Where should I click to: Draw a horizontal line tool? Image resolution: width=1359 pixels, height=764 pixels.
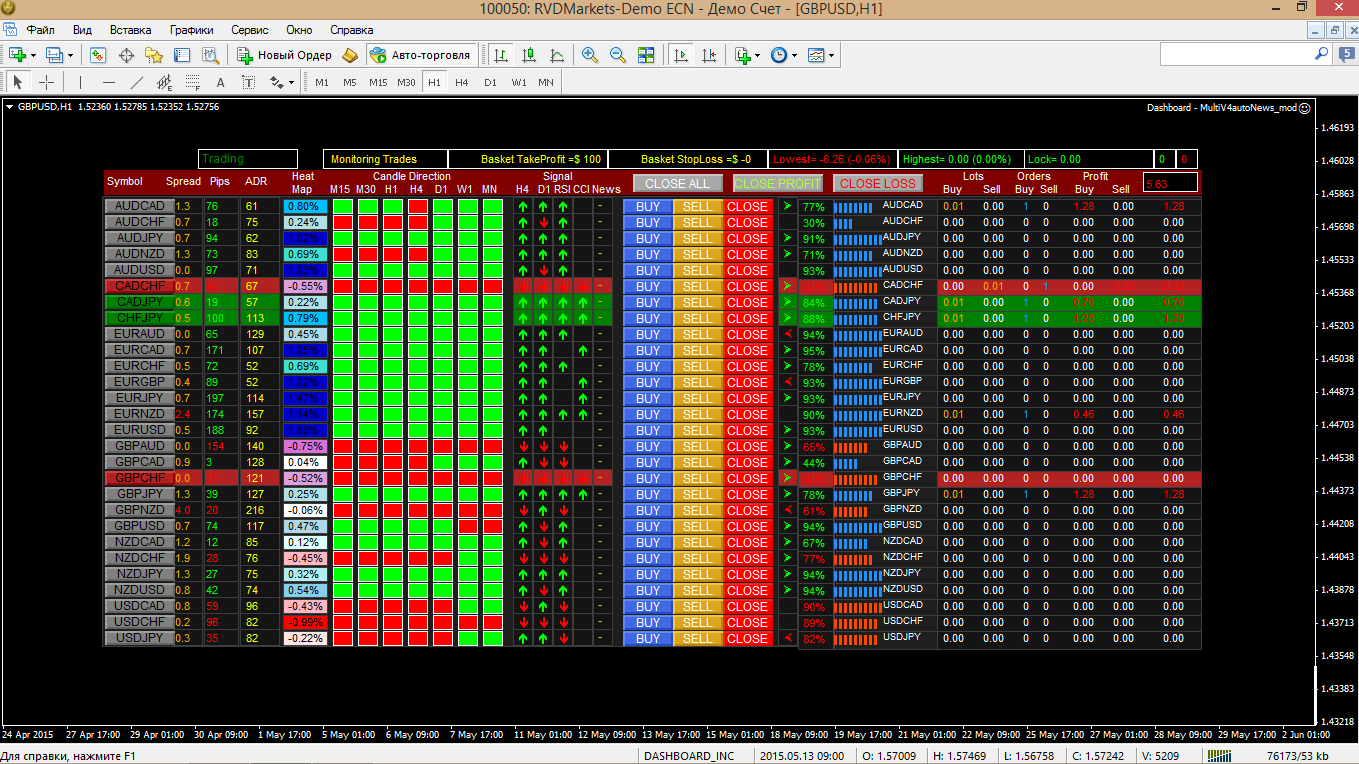click(109, 82)
